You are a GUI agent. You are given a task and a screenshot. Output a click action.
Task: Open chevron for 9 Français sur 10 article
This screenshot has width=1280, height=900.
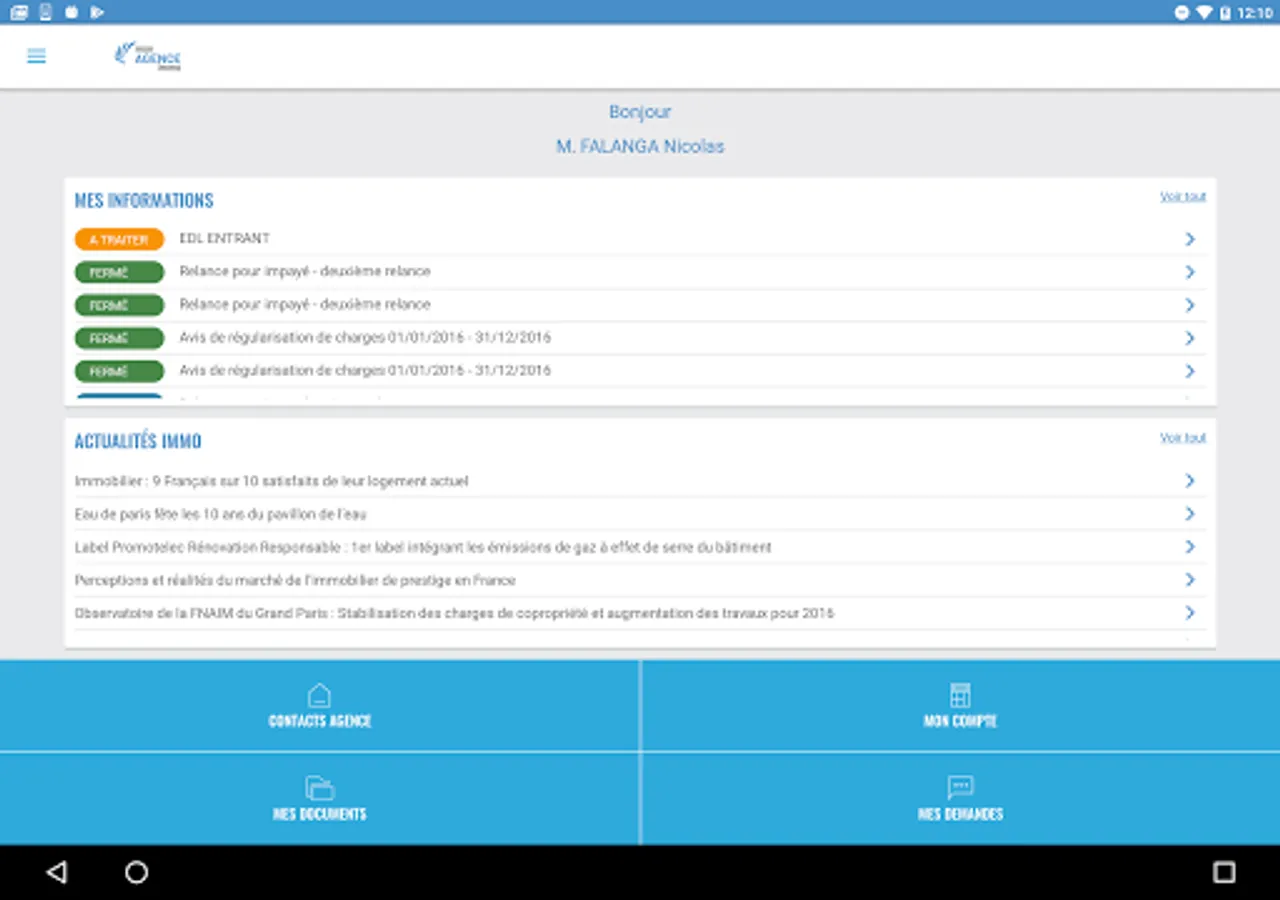(x=1190, y=481)
